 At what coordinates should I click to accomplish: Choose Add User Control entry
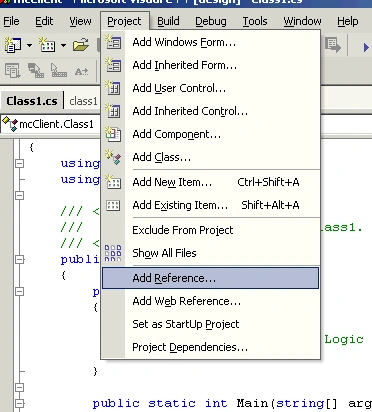[211, 88]
